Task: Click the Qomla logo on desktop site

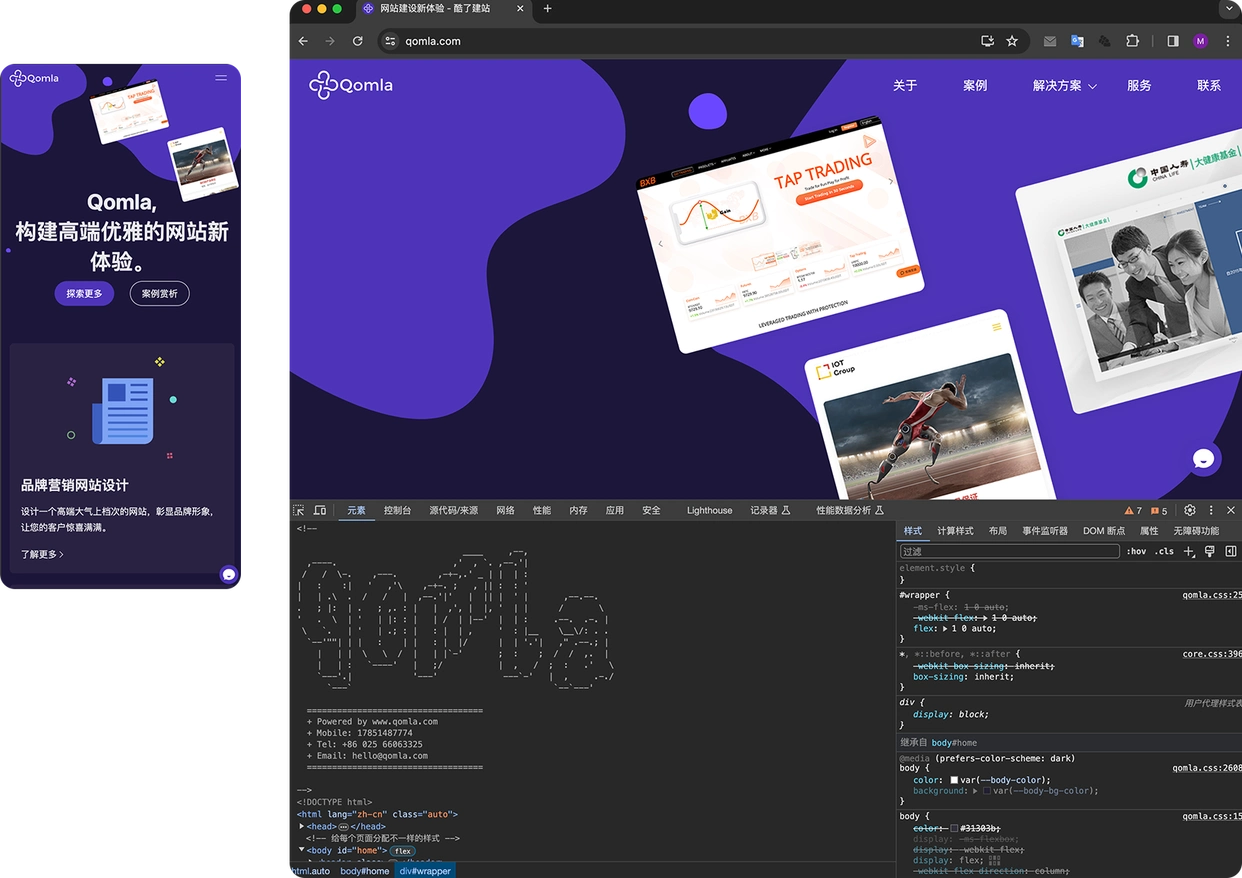Action: pyautogui.click(x=351, y=85)
